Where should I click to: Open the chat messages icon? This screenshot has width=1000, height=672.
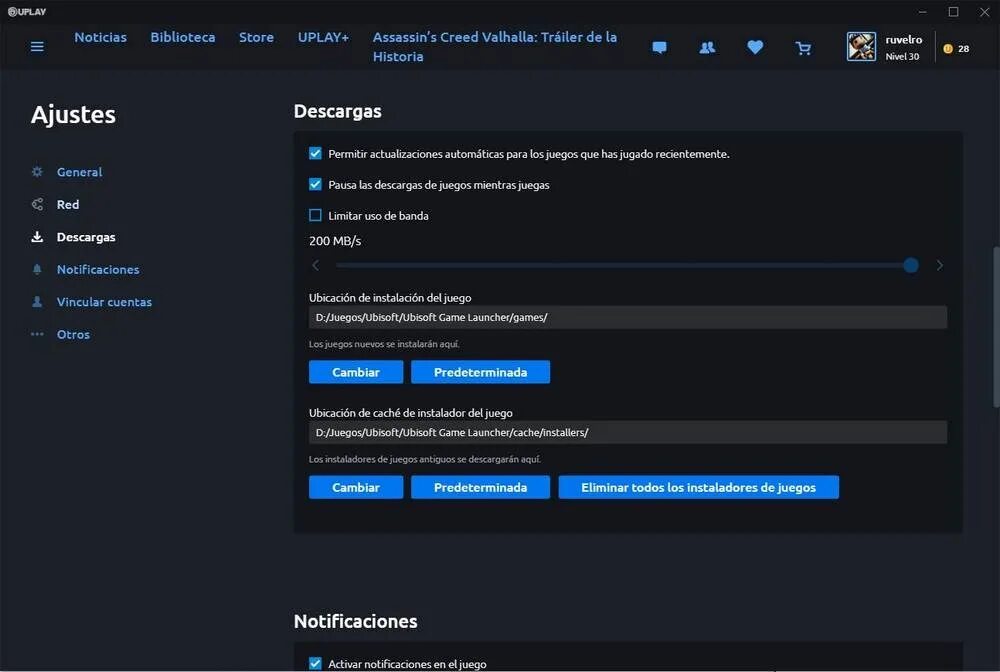coord(659,47)
